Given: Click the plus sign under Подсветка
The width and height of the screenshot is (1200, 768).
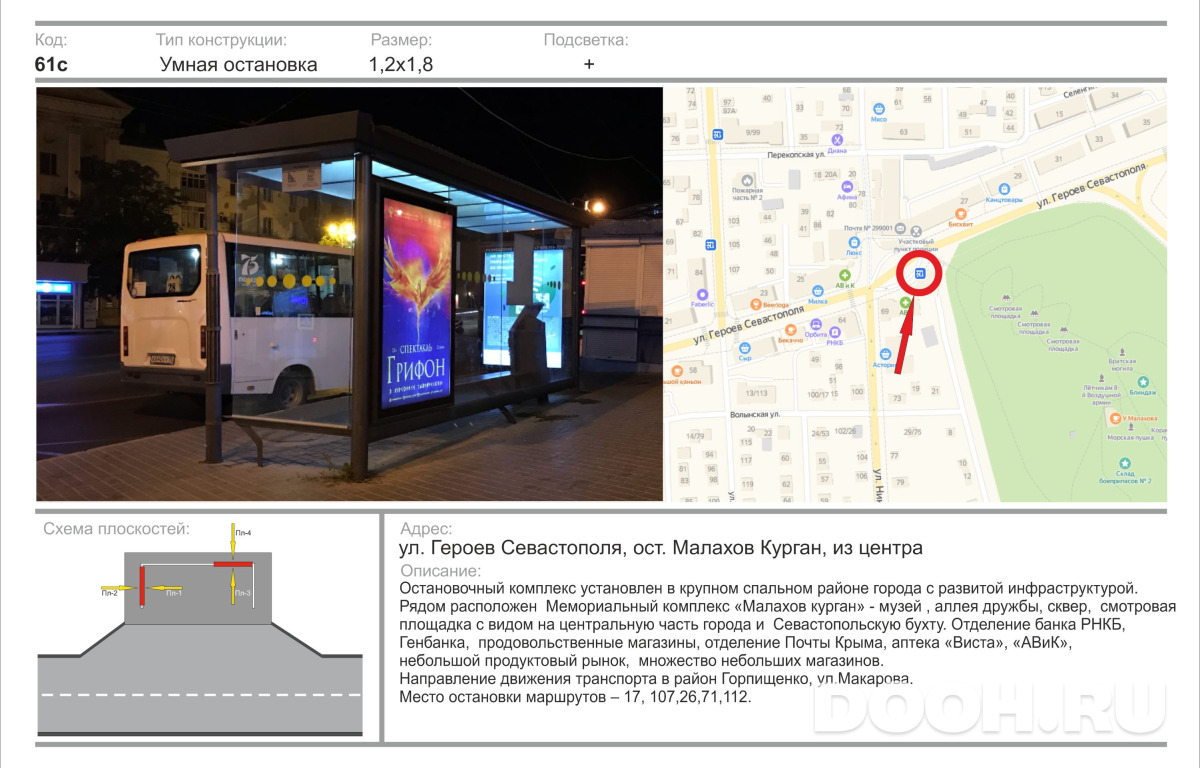Looking at the screenshot, I should click(589, 64).
